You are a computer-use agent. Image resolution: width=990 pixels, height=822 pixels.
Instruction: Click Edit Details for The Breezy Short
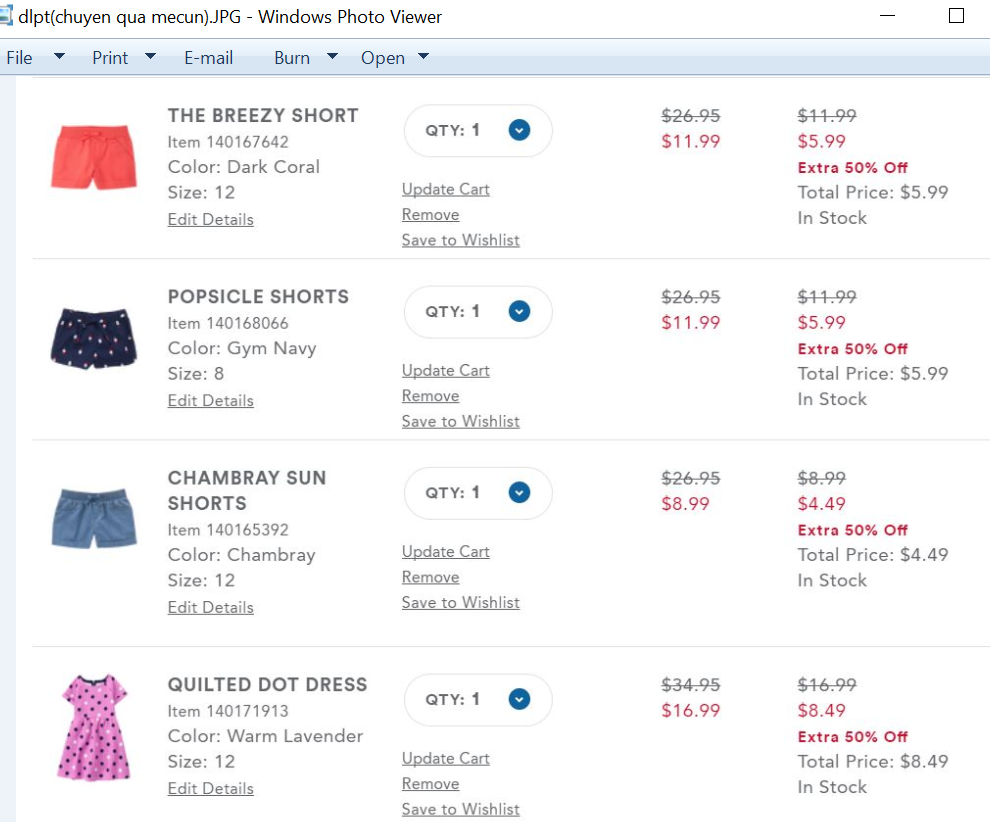[x=210, y=219]
